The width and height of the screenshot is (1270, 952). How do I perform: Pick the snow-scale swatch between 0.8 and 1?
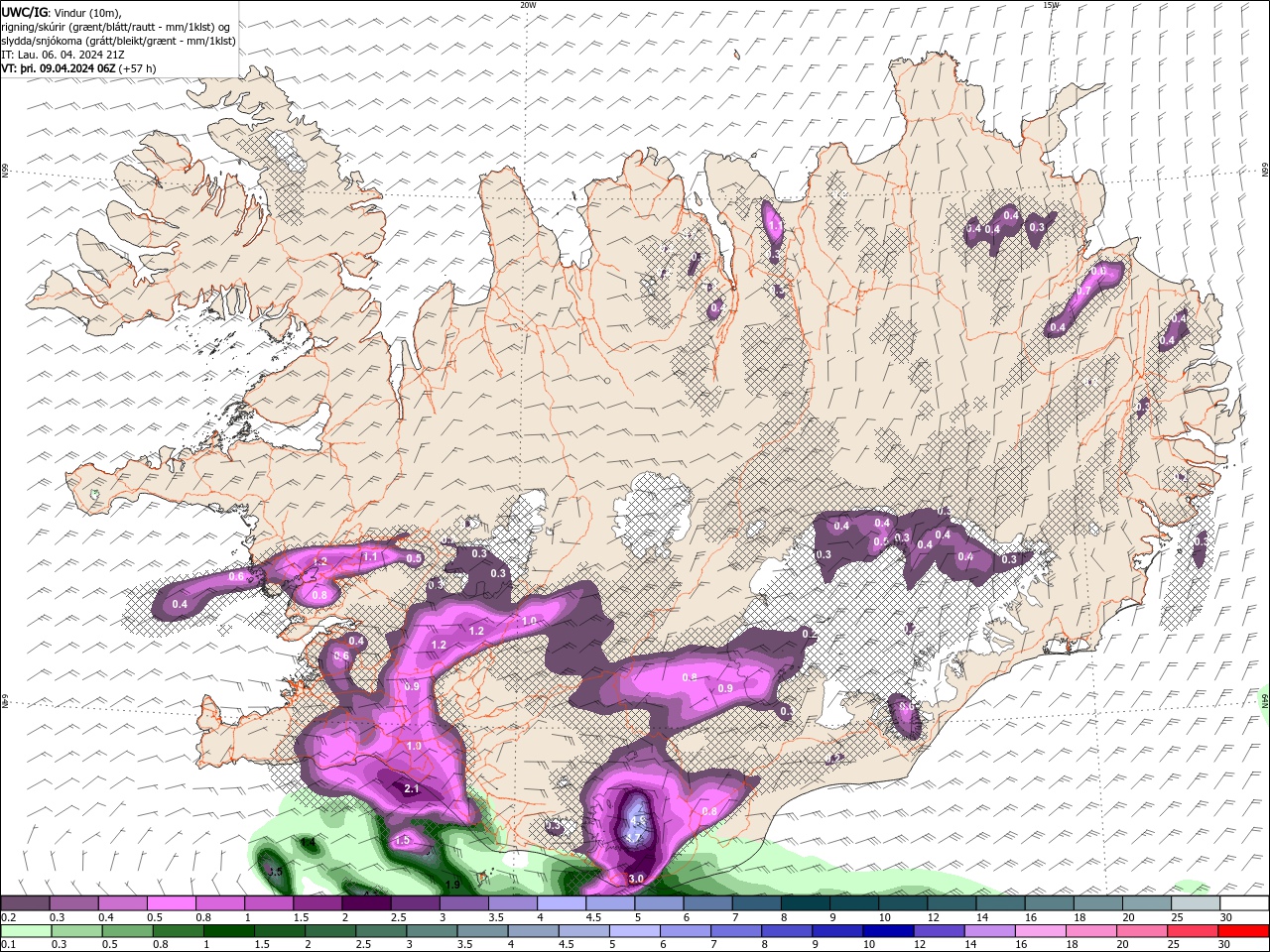(x=219, y=903)
